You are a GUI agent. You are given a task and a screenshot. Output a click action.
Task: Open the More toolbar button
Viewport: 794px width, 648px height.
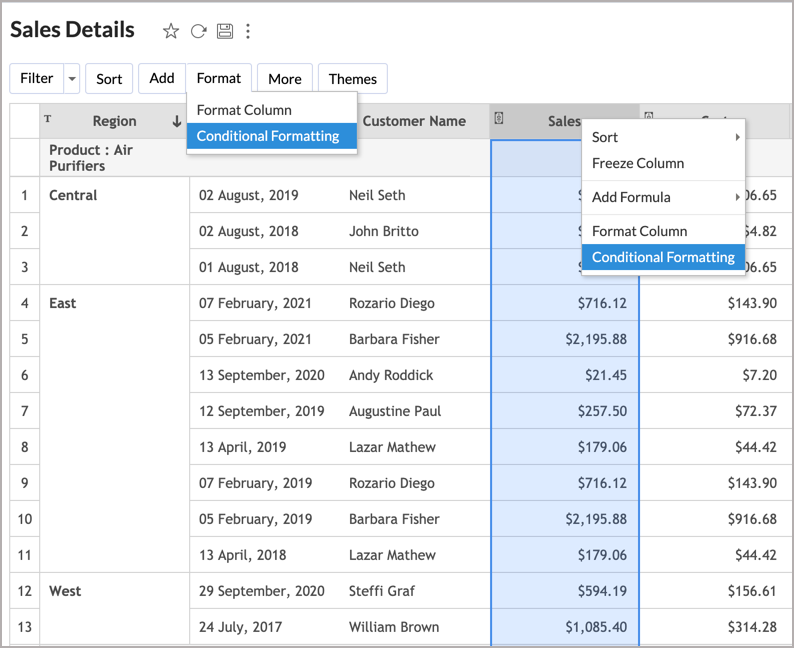click(x=284, y=79)
